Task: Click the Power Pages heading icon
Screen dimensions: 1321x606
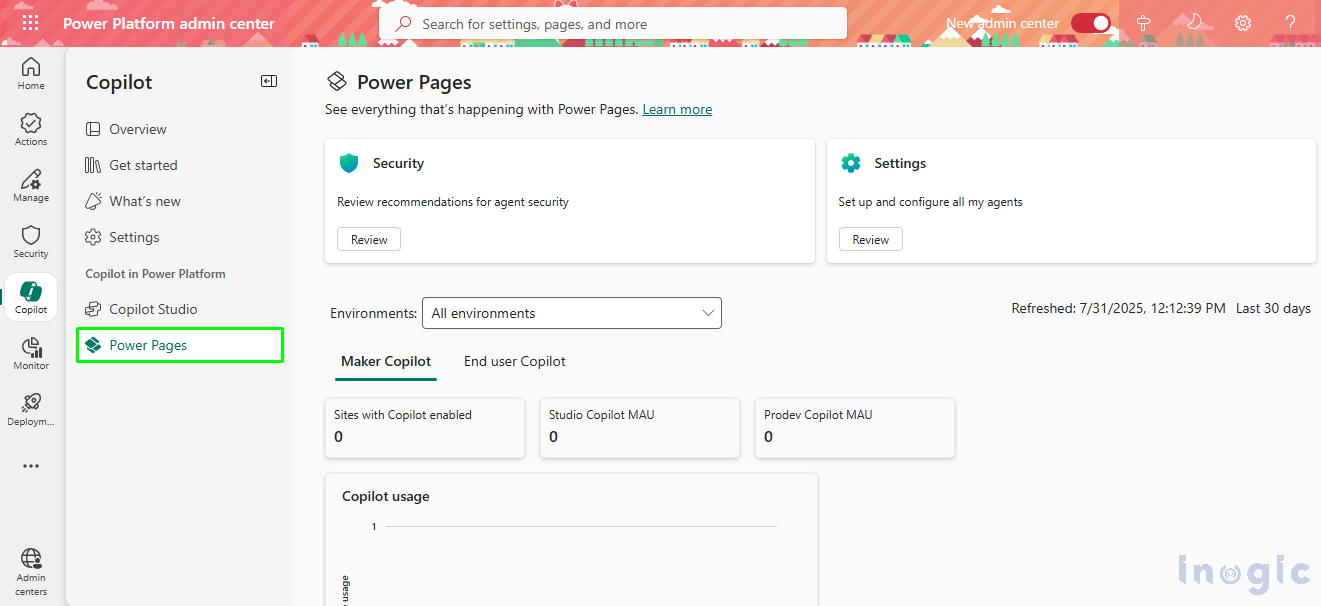Action: click(x=338, y=82)
